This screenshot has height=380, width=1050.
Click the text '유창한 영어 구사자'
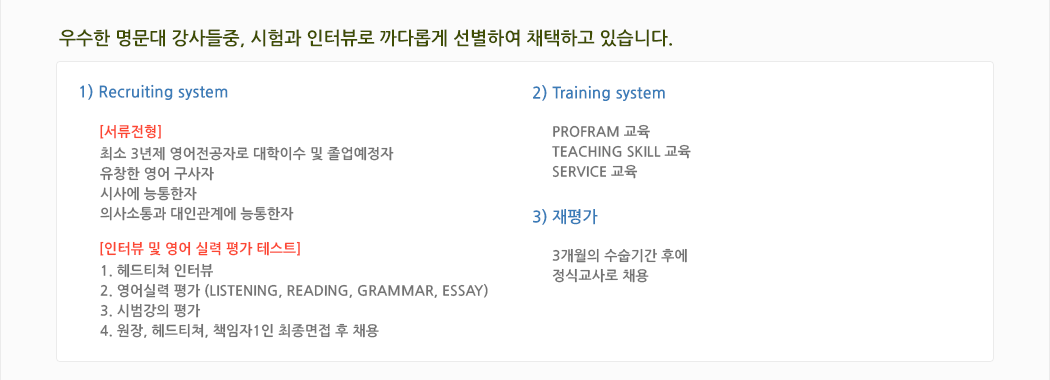(156, 173)
